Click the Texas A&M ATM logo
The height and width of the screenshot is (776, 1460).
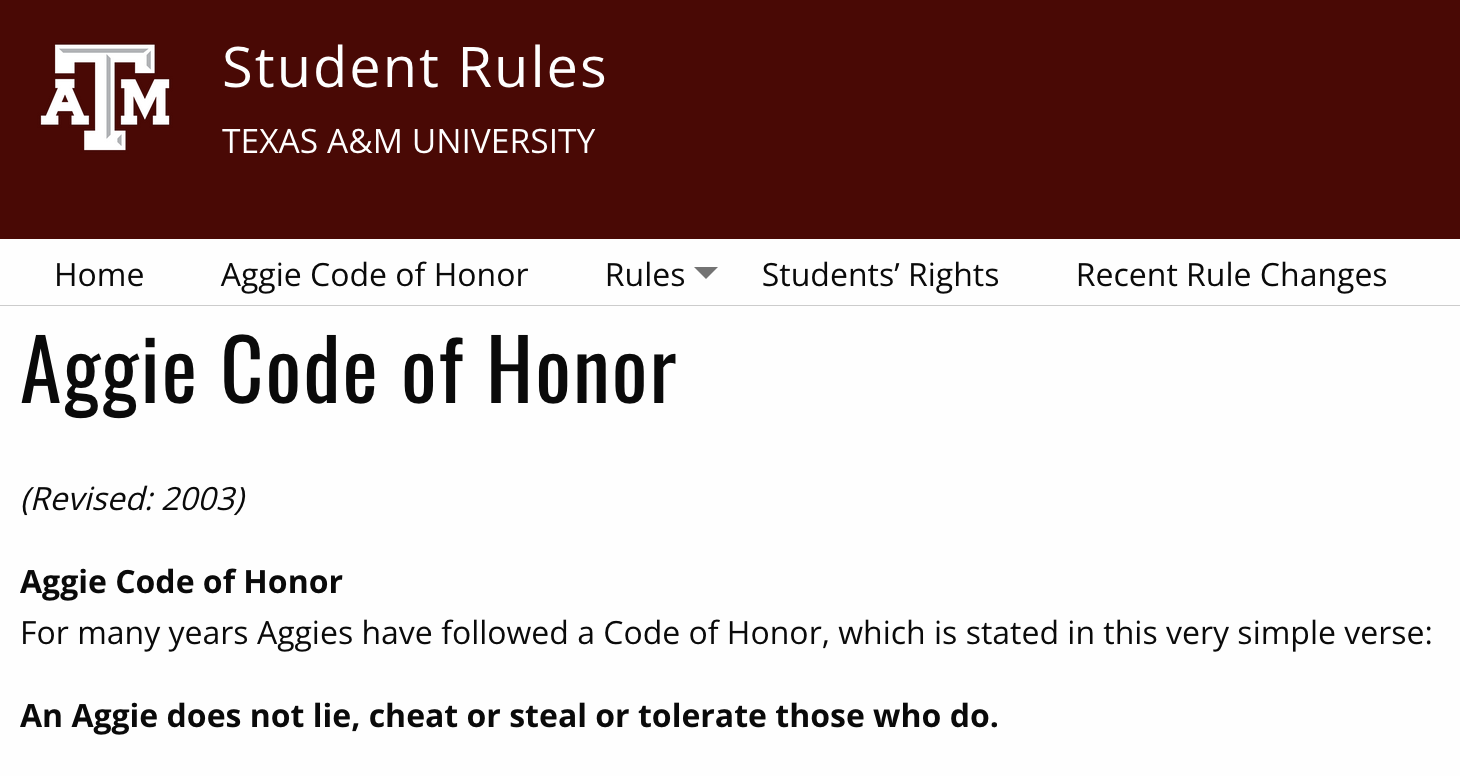[x=105, y=97]
